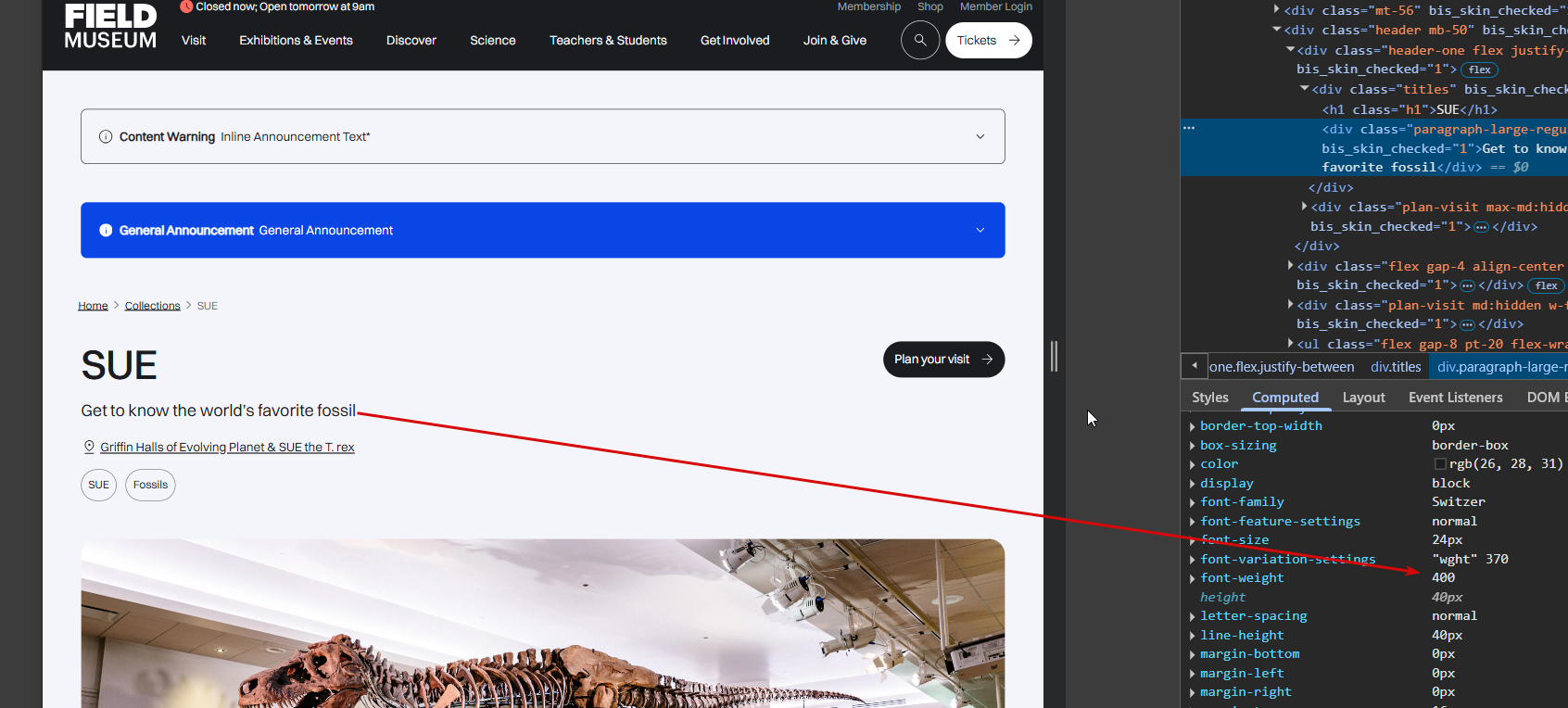Screen dimensions: 1568x708
Task: Follow the Membership link
Action: click(x=869, y=6)
